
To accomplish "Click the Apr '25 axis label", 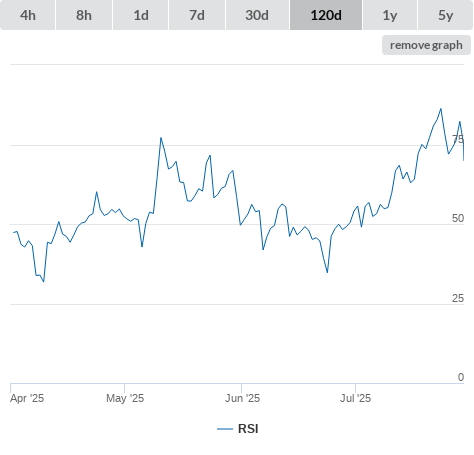I will (x=27, y=398).
